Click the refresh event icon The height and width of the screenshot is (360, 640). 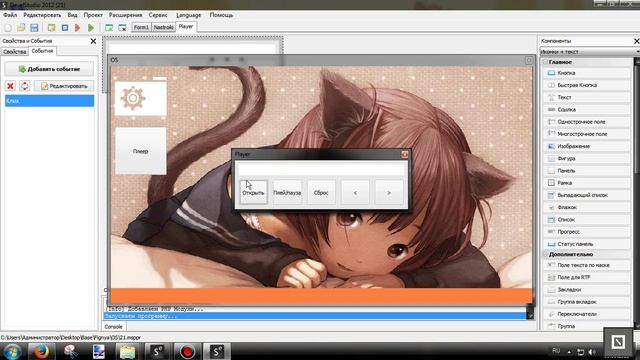(x=24, y=86)
